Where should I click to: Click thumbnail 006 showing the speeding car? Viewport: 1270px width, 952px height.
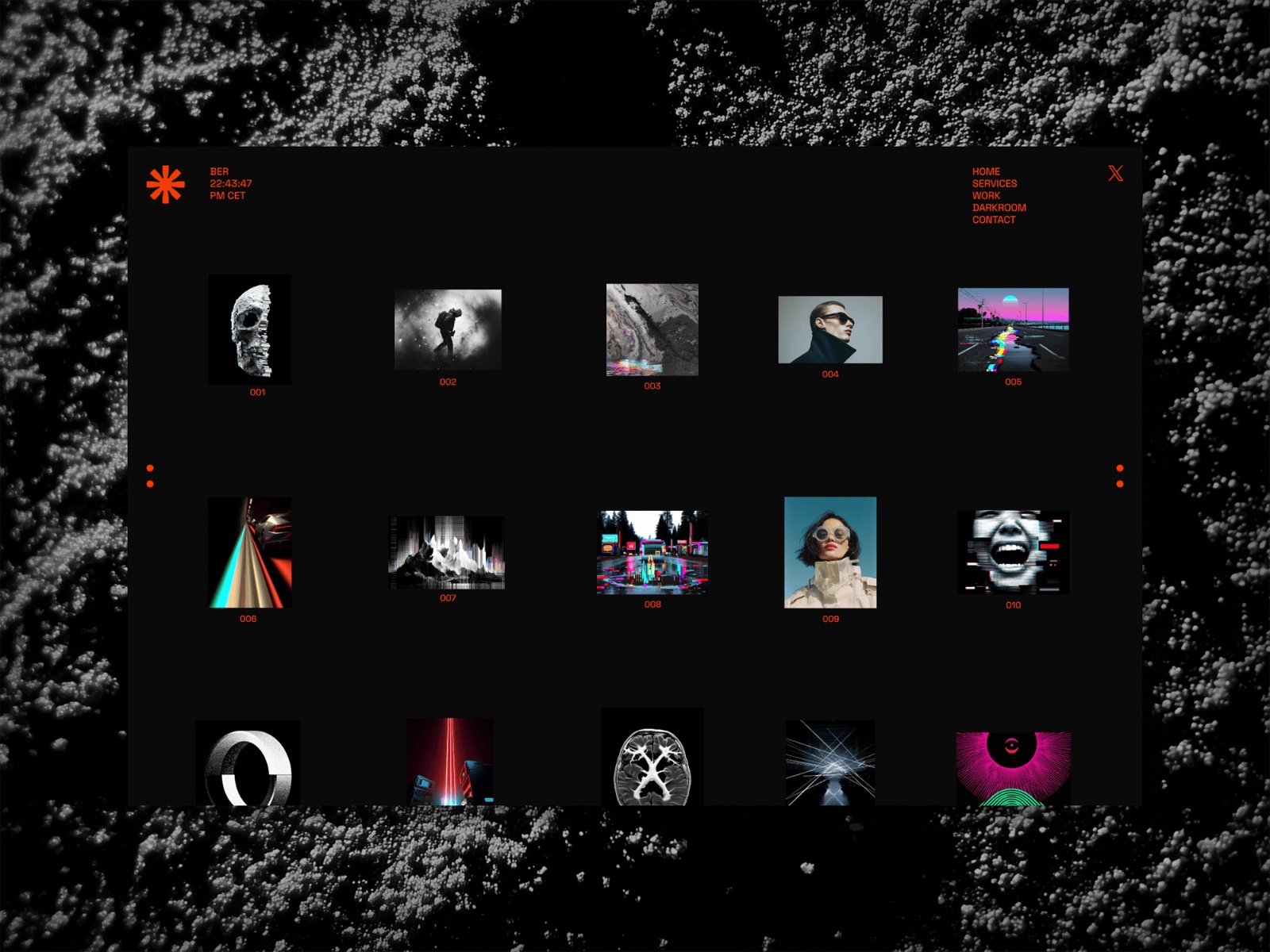click(x=248, y=553)
